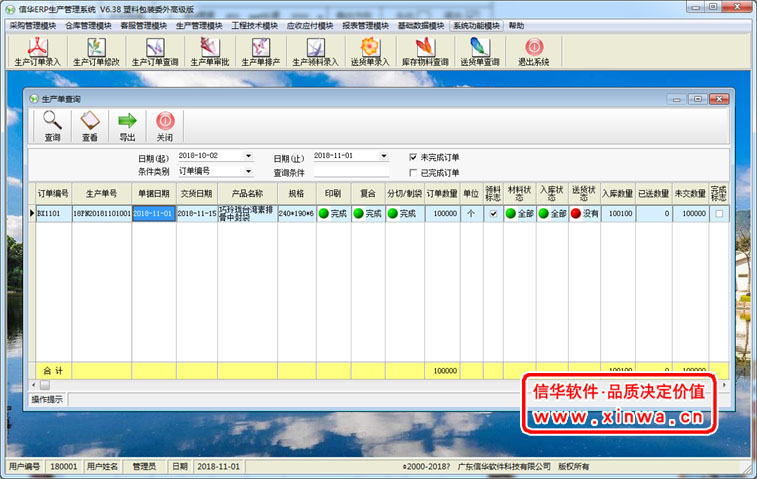Open 库存物料查询 in the toolbar
757x479 pixels.
click(425, 49)
